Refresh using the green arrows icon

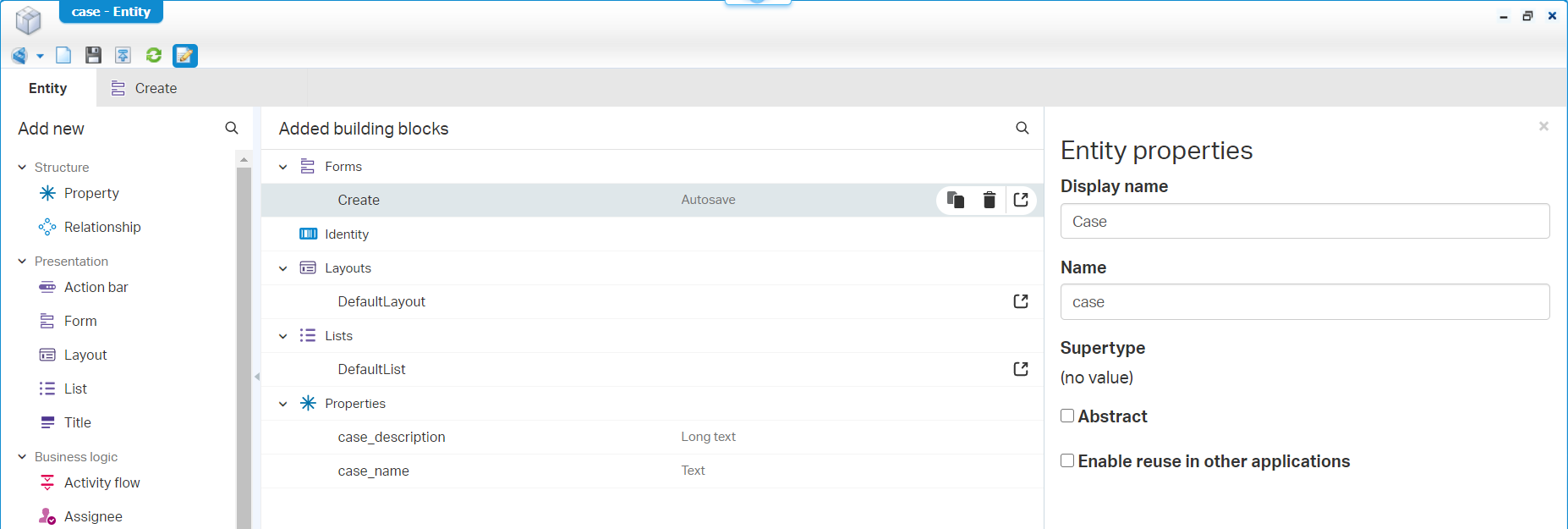(x=153, y=56)
